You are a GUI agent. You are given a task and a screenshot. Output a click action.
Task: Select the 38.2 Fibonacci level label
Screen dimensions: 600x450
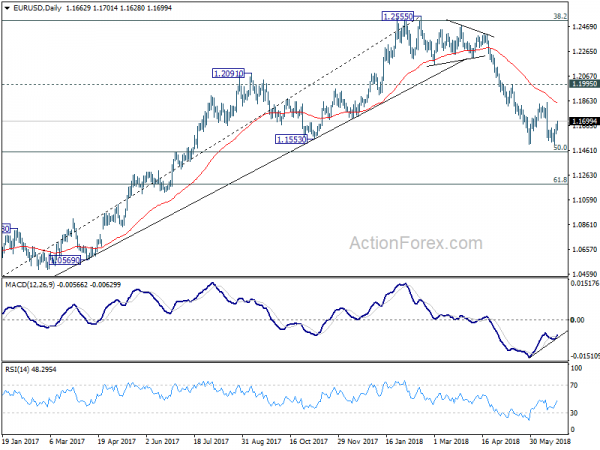[x=560, y=16]
